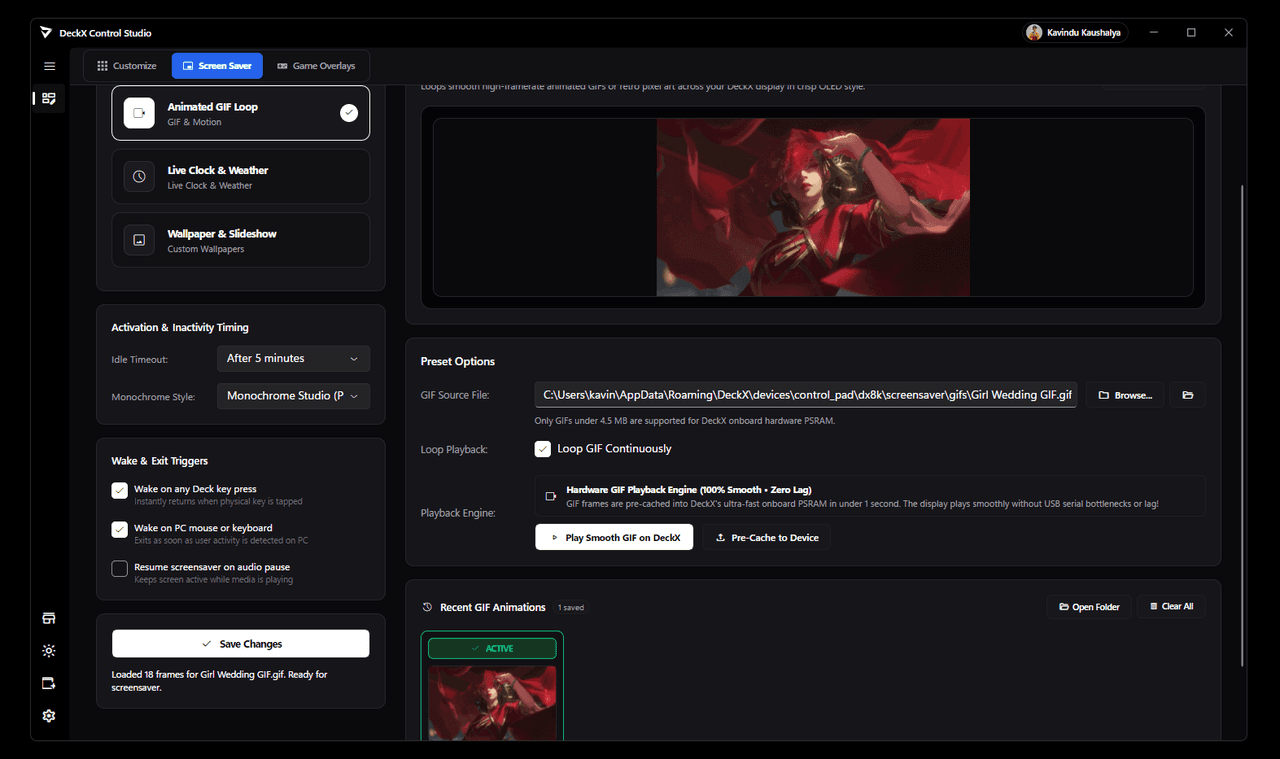The height and width of the screenshot is (759, 1280).
Task: Click the Wake & Exit Triggers heading
Action: point(160,461)
